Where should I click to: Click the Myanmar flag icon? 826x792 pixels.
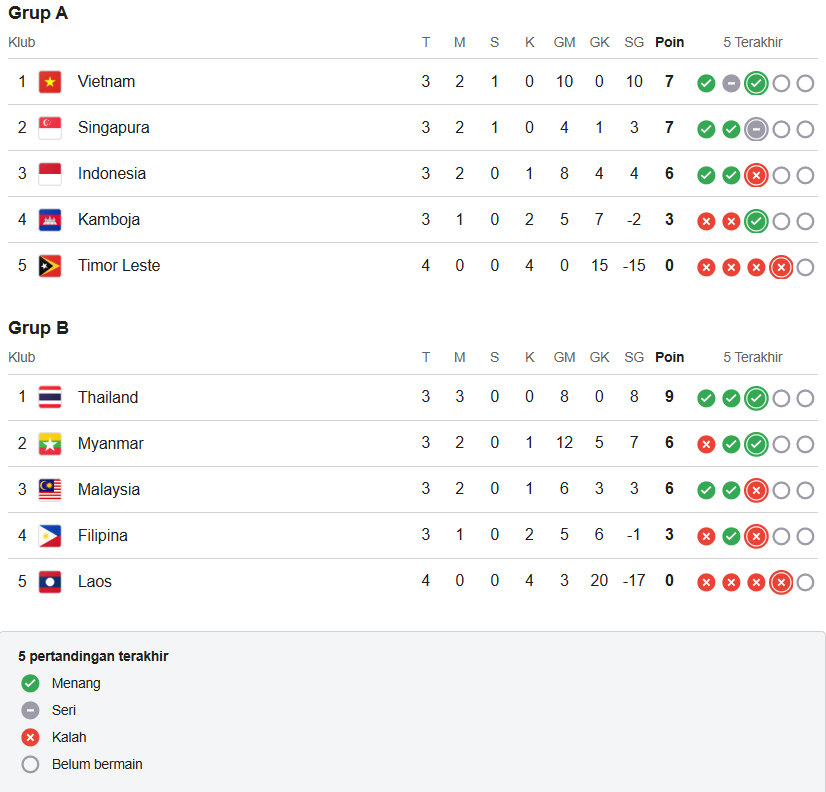pyautogui.click(x=50, y=444)
